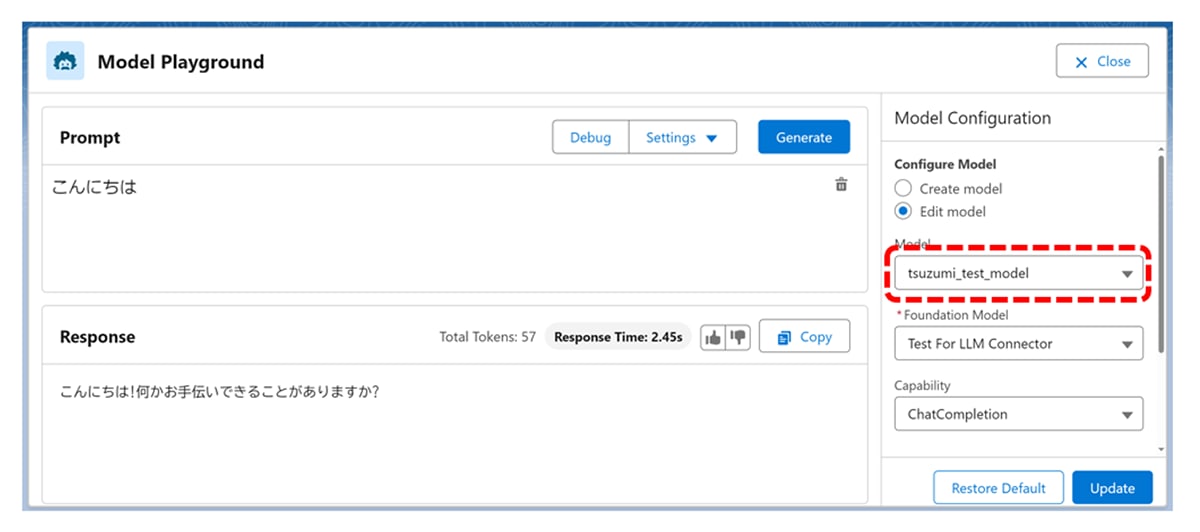Click the Model Configuration heading
The width and height of the screenshot is (1200, 532).
point(972,118)
